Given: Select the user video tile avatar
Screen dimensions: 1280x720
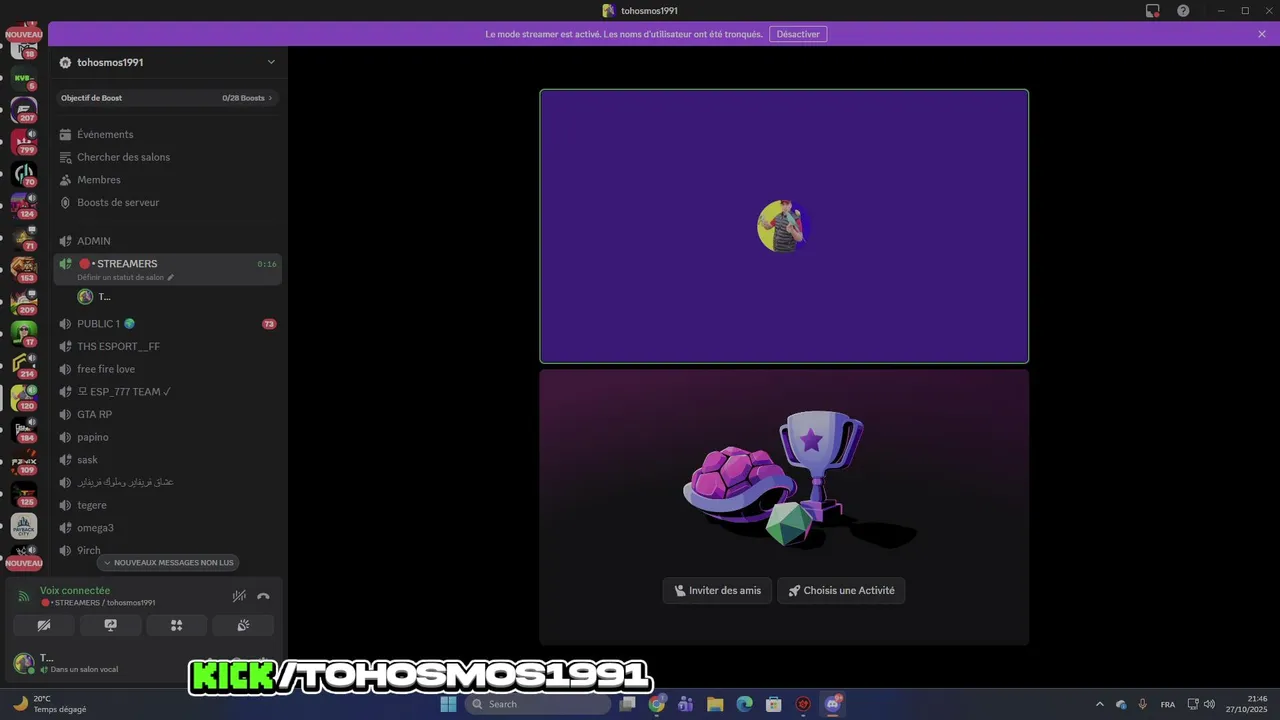Looking at the screenshot, I should tap(783, 226).
